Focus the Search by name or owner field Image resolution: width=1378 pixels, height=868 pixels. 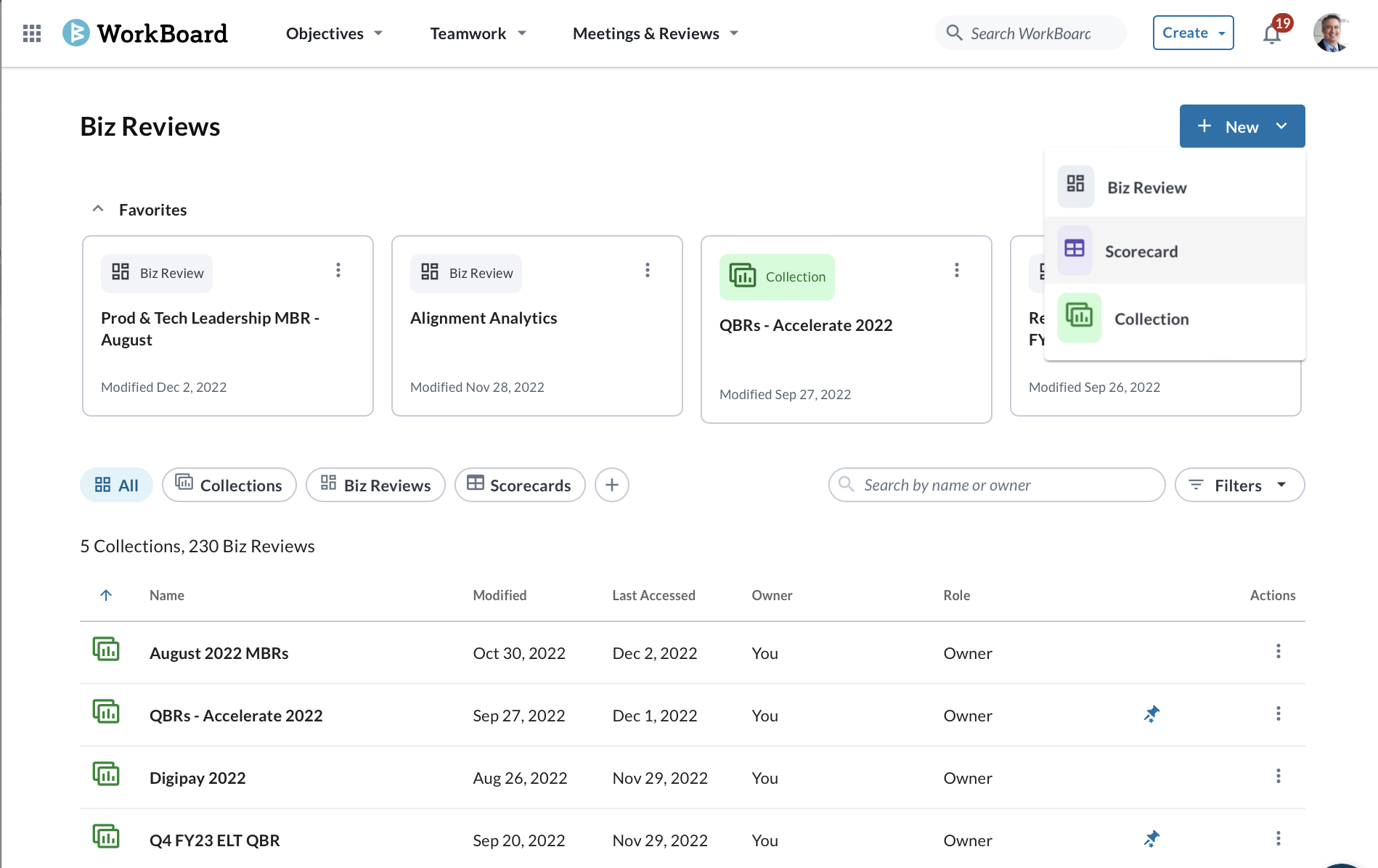click(x=997, y=485)
